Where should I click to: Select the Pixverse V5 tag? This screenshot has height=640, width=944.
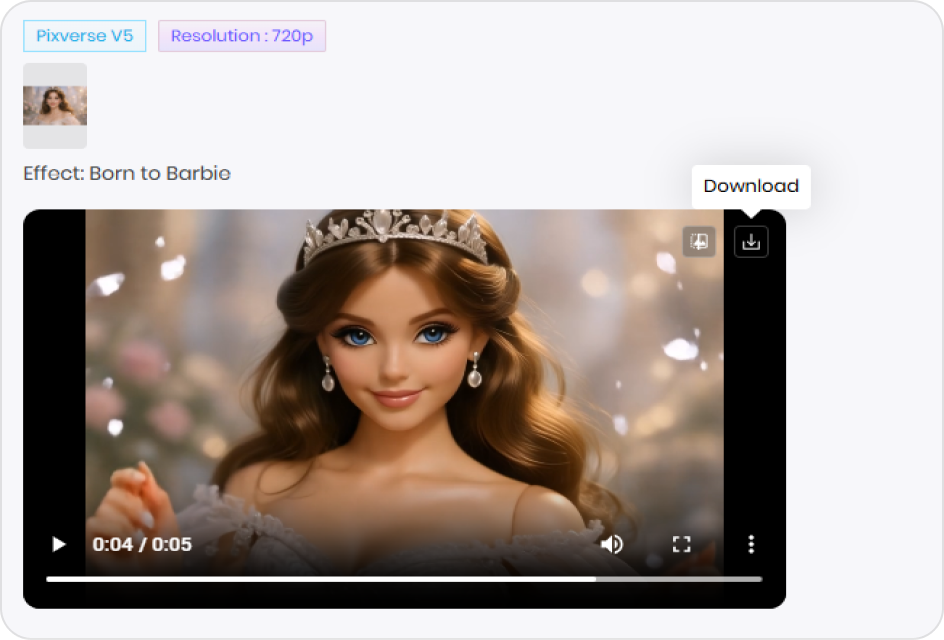(x=84, y=36)
